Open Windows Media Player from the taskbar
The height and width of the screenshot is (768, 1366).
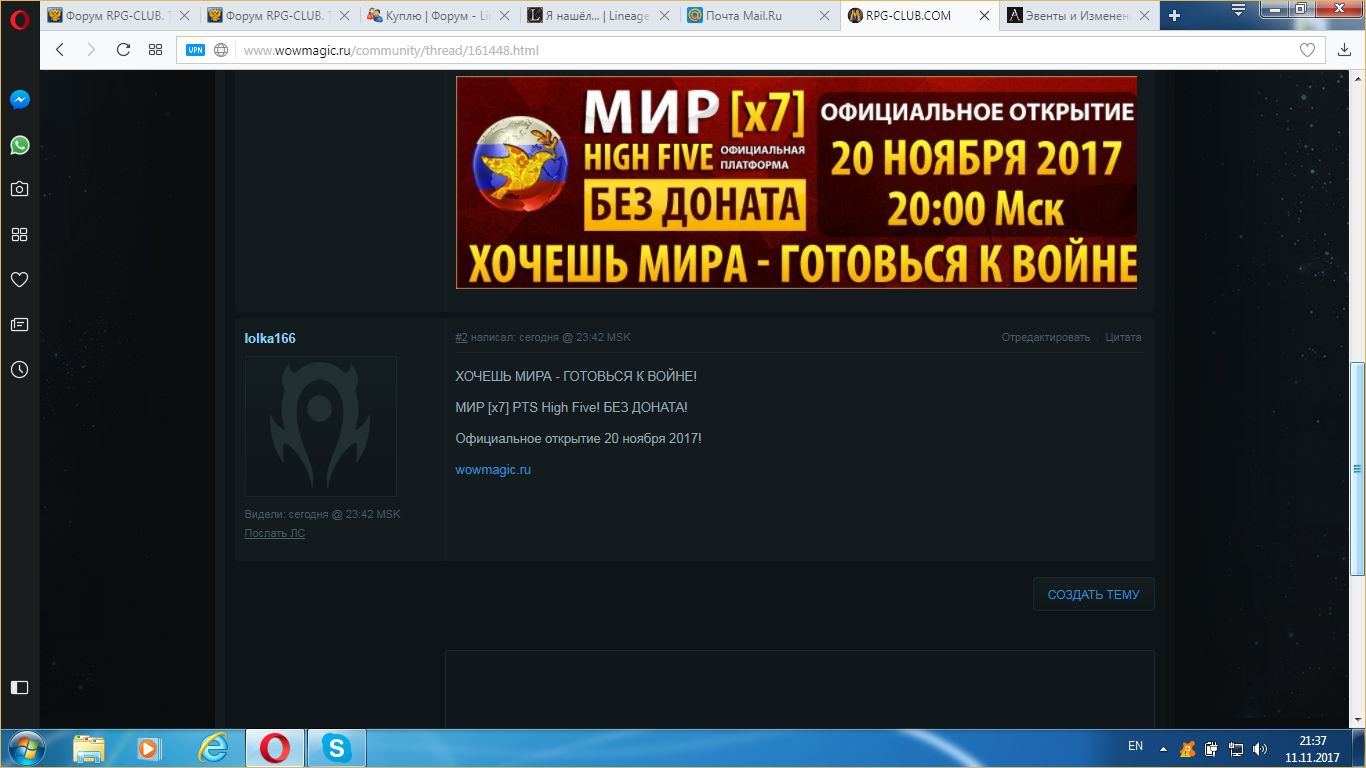coord(149,748)
